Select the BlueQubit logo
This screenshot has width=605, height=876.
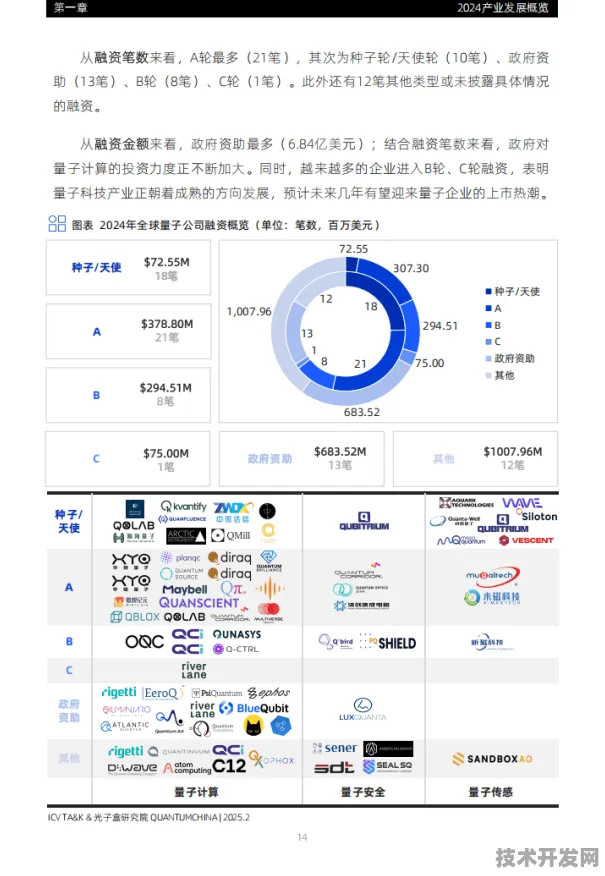pos(254,708)
